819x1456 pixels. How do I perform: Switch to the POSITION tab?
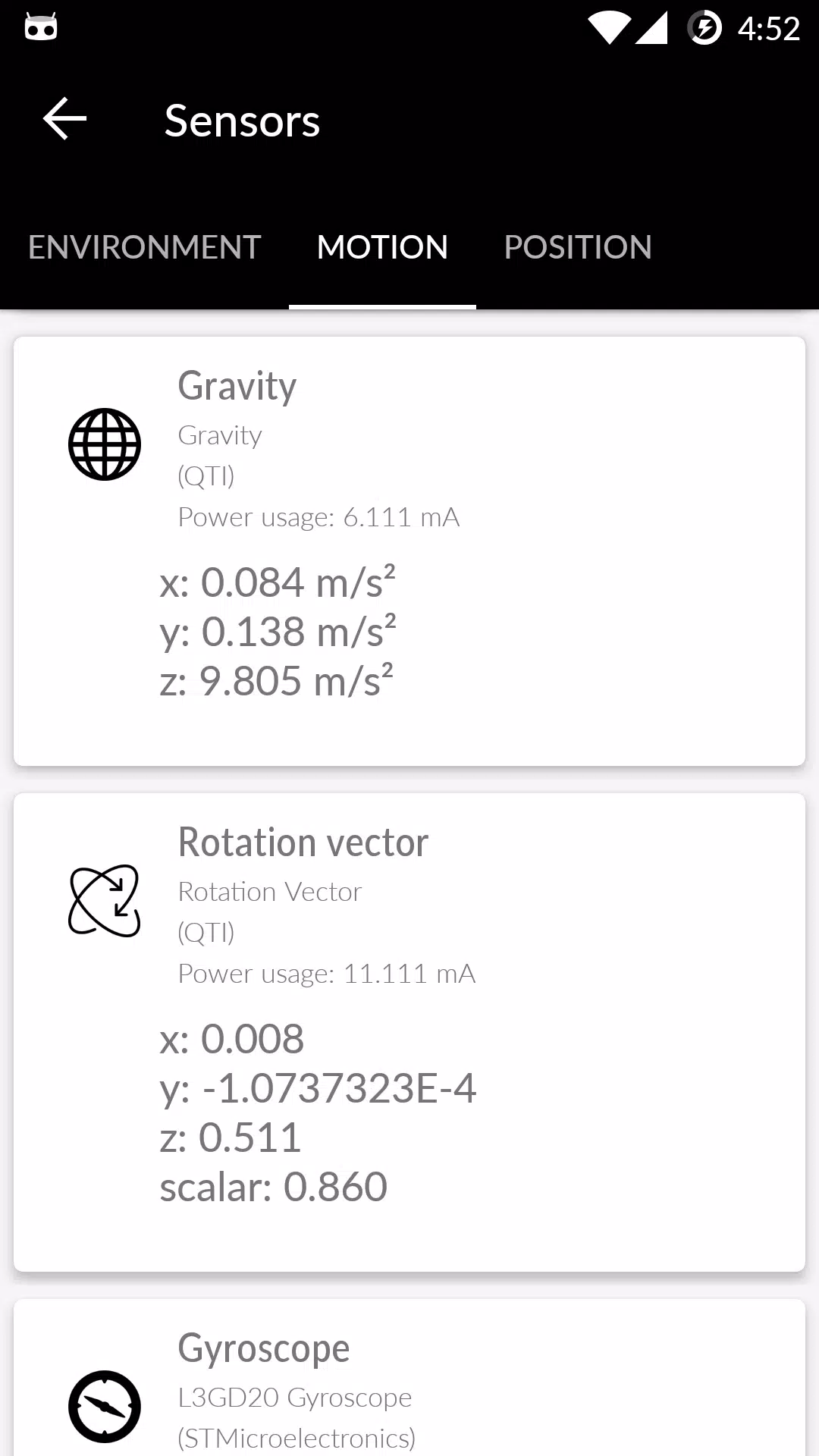click(578, 247)
